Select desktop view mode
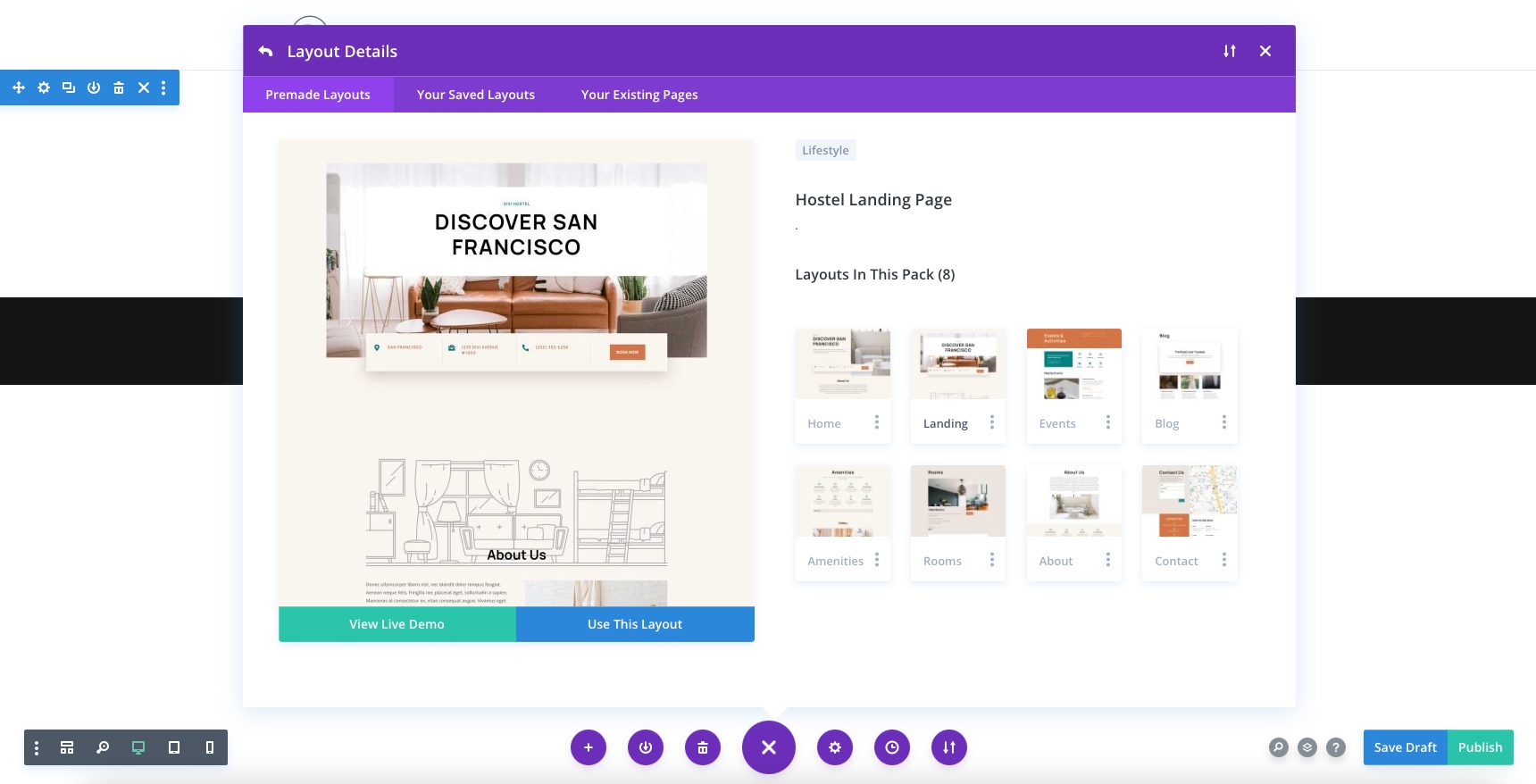This screenshot has width=1536, height=784. click(138, 747)
